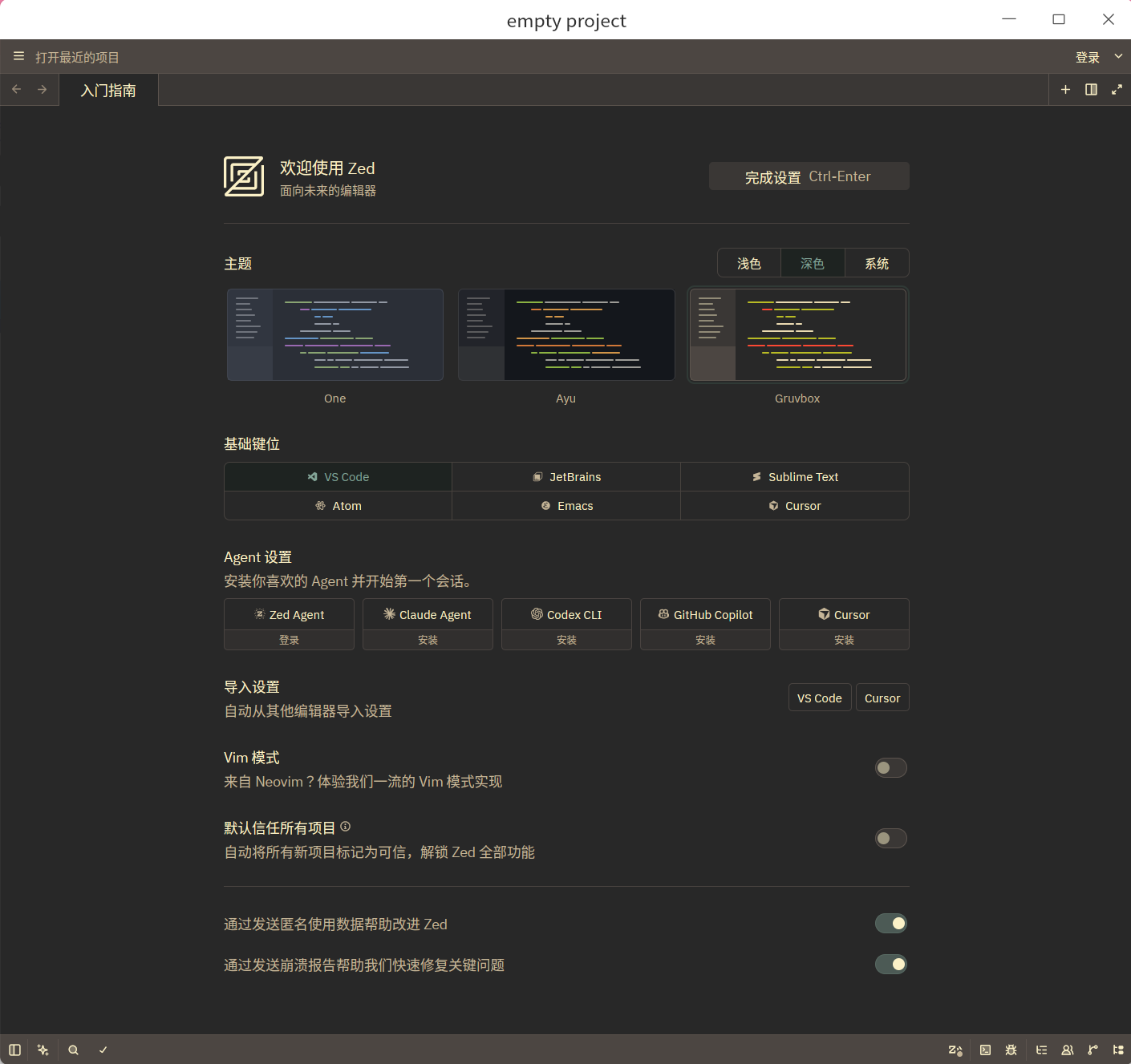Open the project tree panel icon
This screenshot has width=1131, height=1064.
(1118, 1050)
